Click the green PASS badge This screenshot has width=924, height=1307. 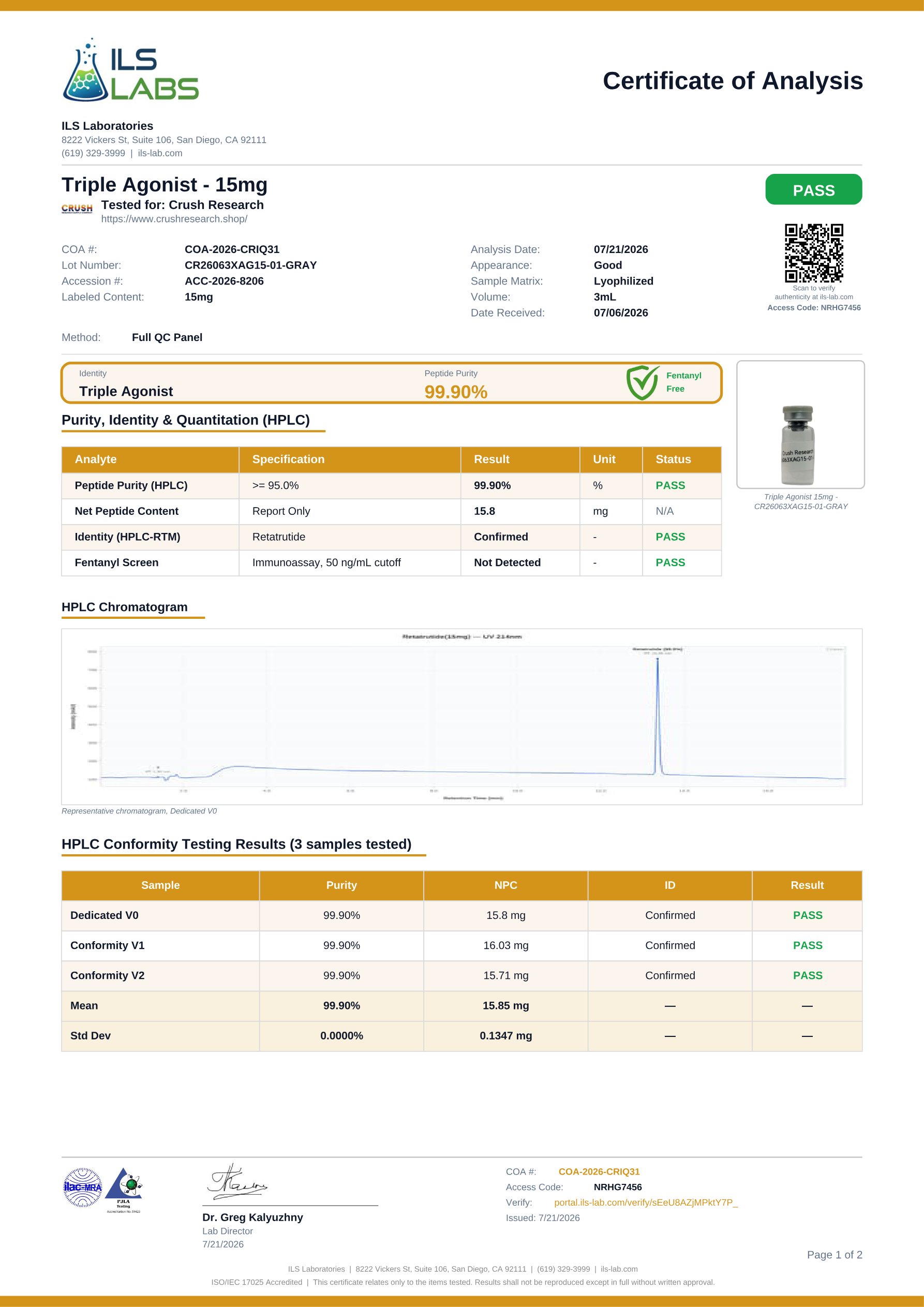pyautogui.click(x=813, y=189)
